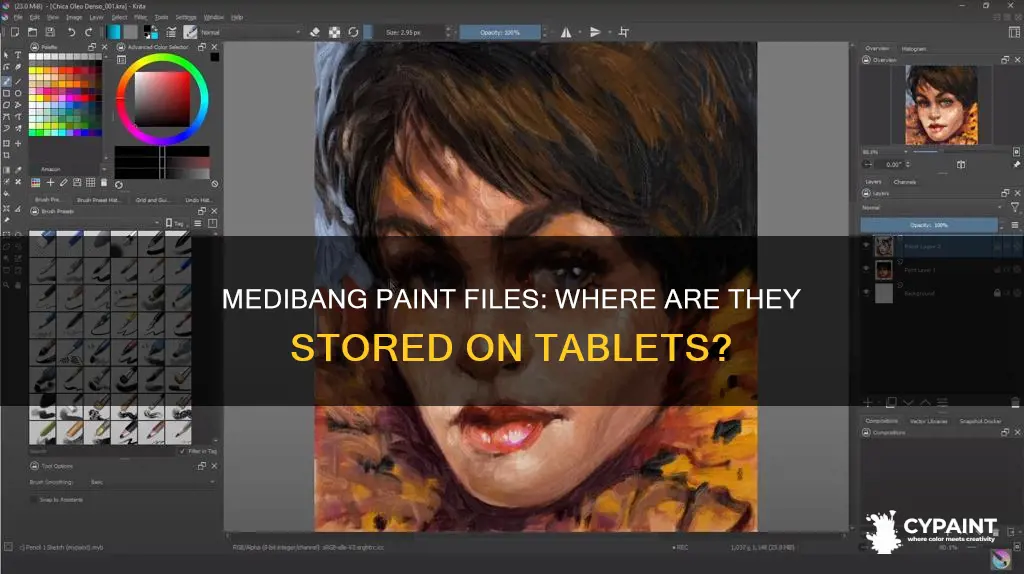Image resolution: width=1024 pixels, height=574 pixels.
Task: Open a file via toolbar folder icon
Action: [32, 32]
